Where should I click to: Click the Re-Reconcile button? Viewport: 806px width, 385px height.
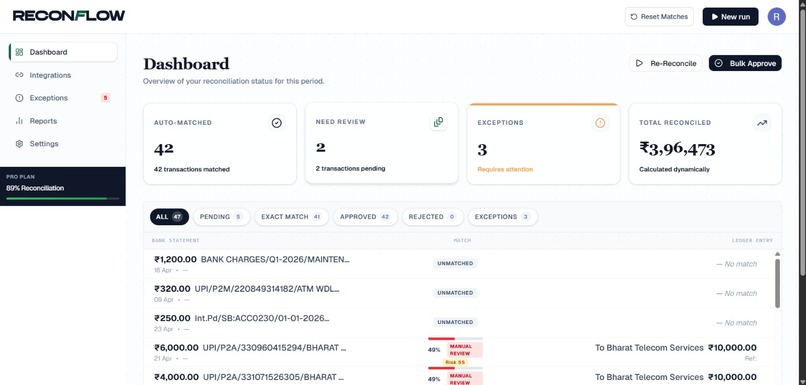point(666,63)
